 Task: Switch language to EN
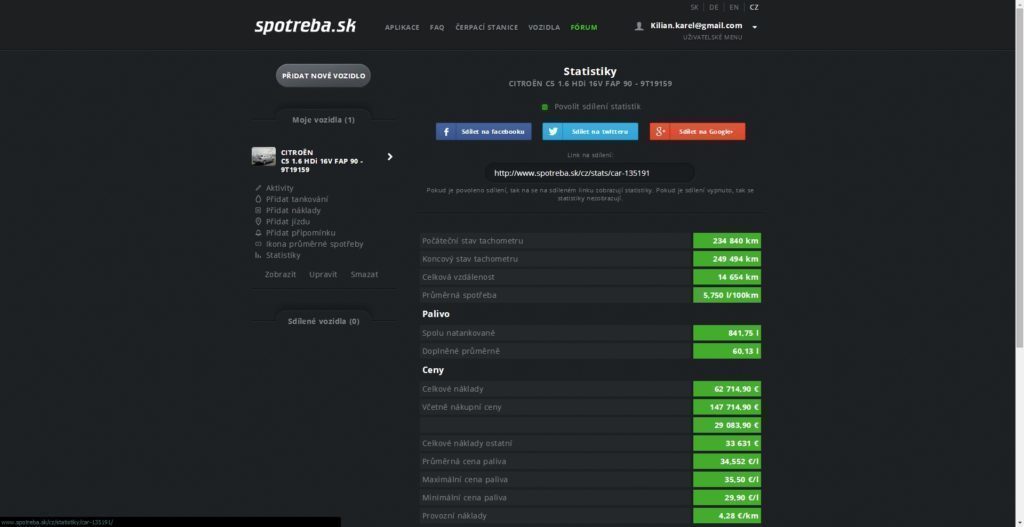(734, 7)
